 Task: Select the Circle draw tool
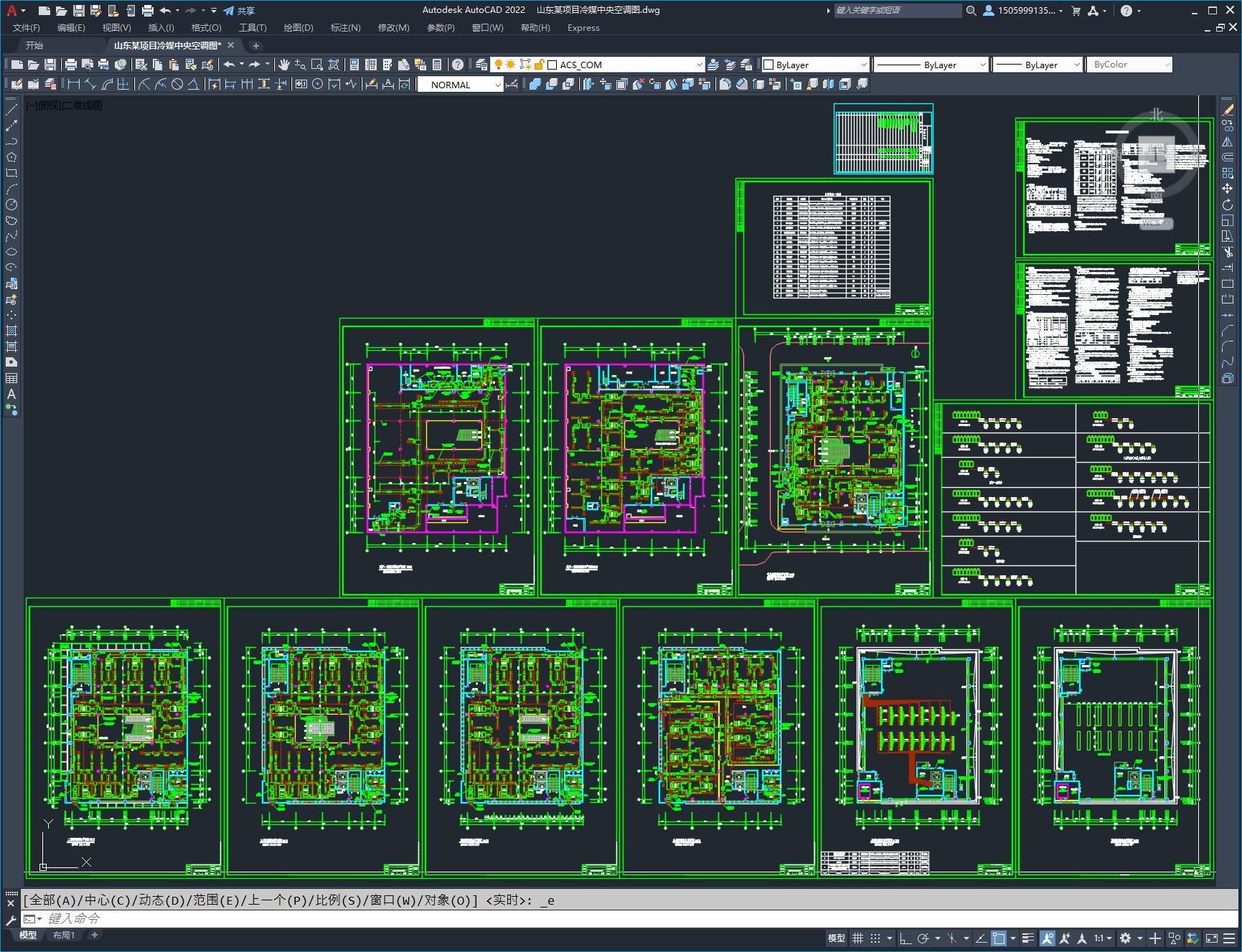pos(11,204)
